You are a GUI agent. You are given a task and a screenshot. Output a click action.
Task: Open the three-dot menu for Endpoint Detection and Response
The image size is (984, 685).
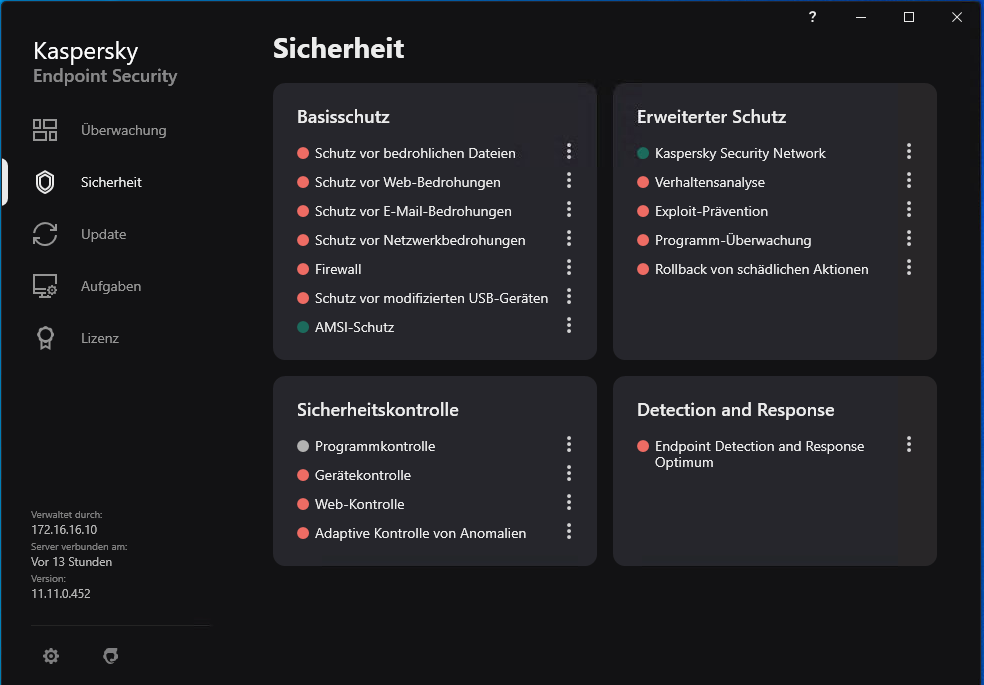click(x=909, y=444)
